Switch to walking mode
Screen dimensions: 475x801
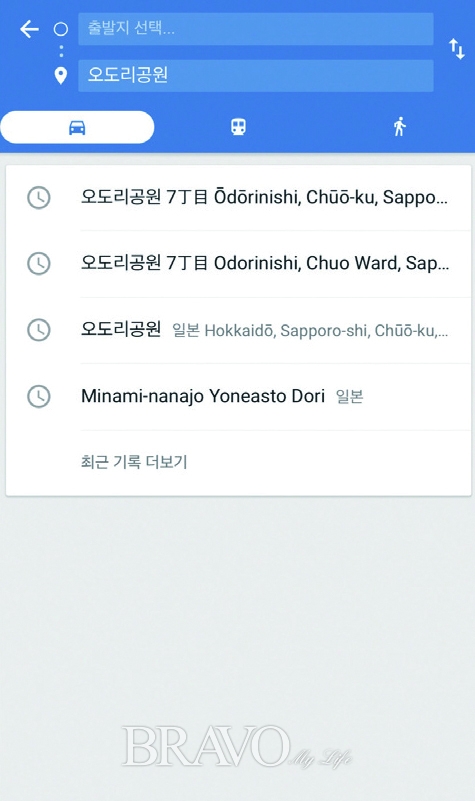(x=399, y=127)
